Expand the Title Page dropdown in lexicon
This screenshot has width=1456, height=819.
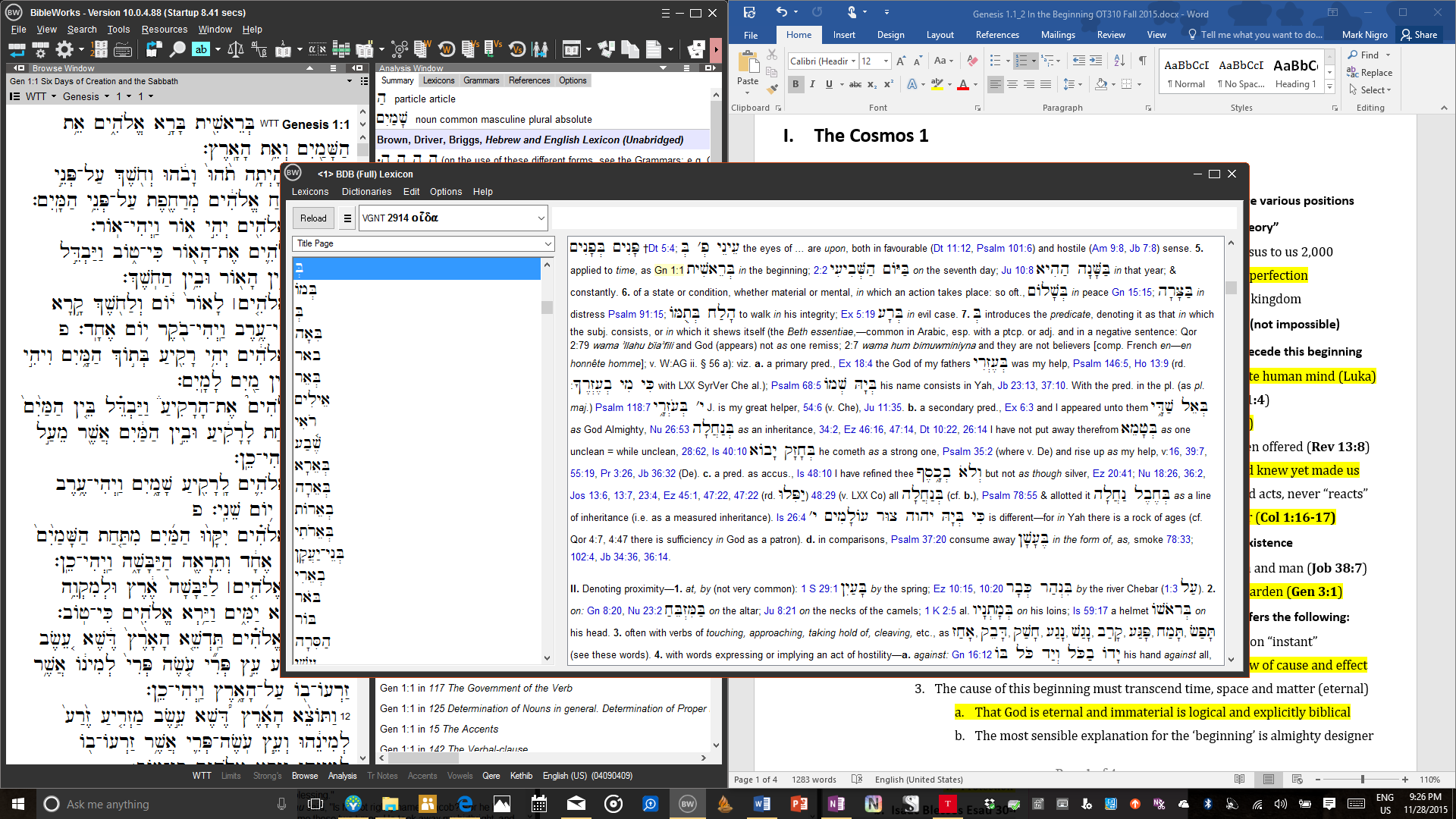coord(548,243)
